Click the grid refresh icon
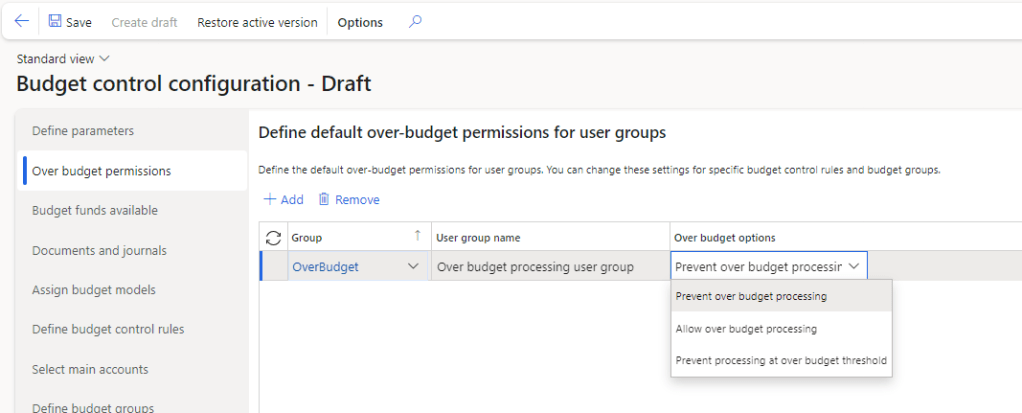This screenshot has width=1022, height=413. (x=272, y=238)
